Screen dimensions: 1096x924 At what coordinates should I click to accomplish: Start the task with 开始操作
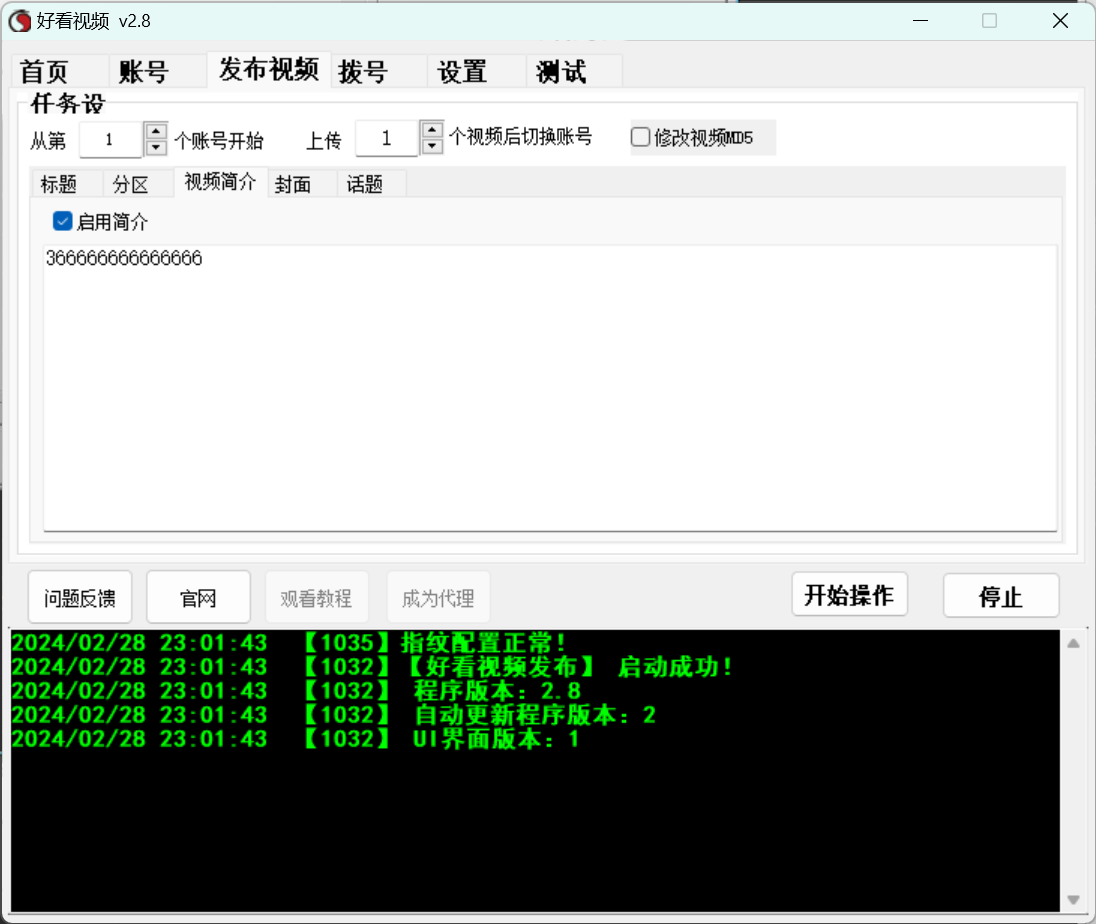point(849,595)
